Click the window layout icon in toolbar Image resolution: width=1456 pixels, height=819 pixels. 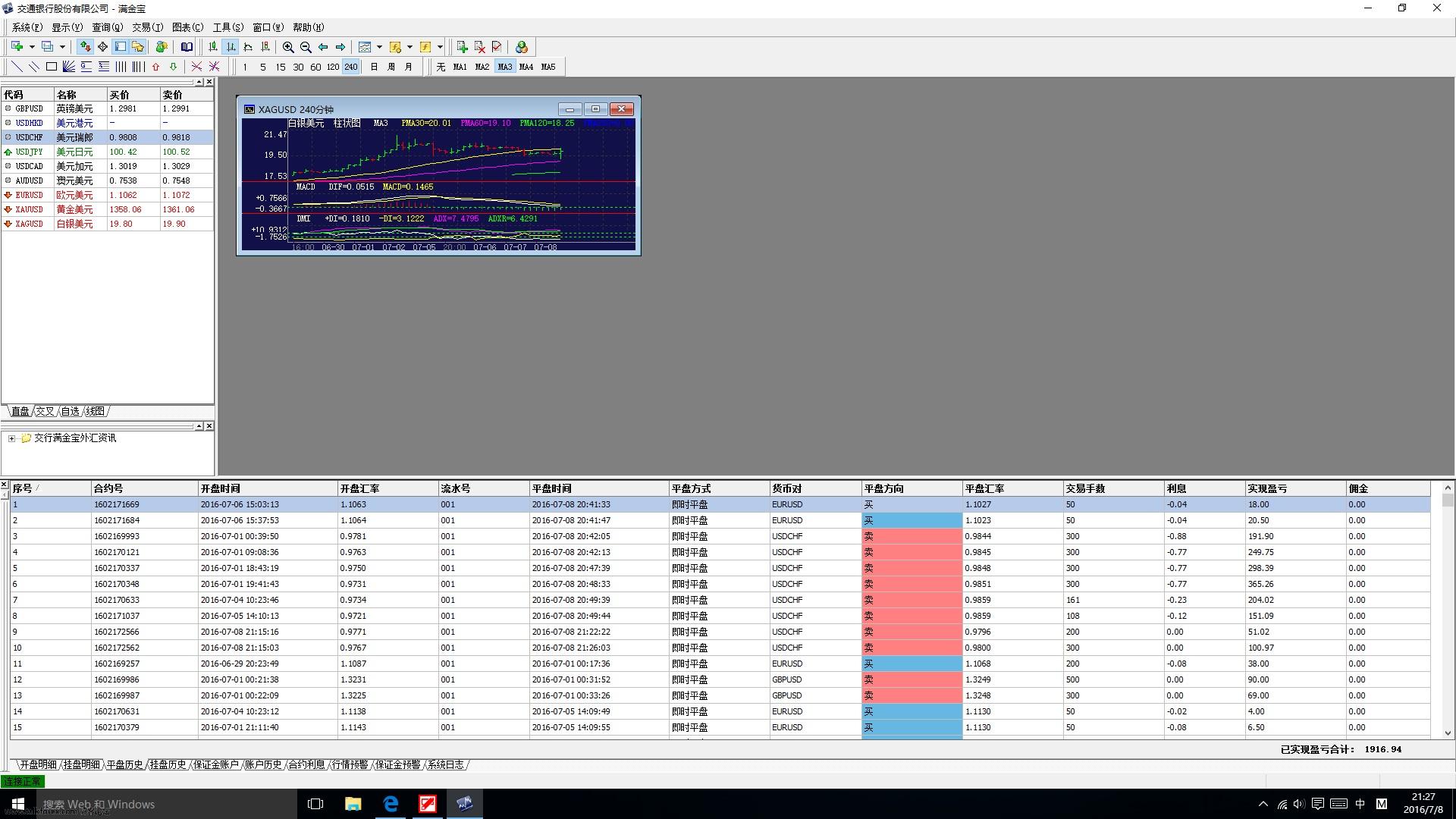tap(48, 47)
